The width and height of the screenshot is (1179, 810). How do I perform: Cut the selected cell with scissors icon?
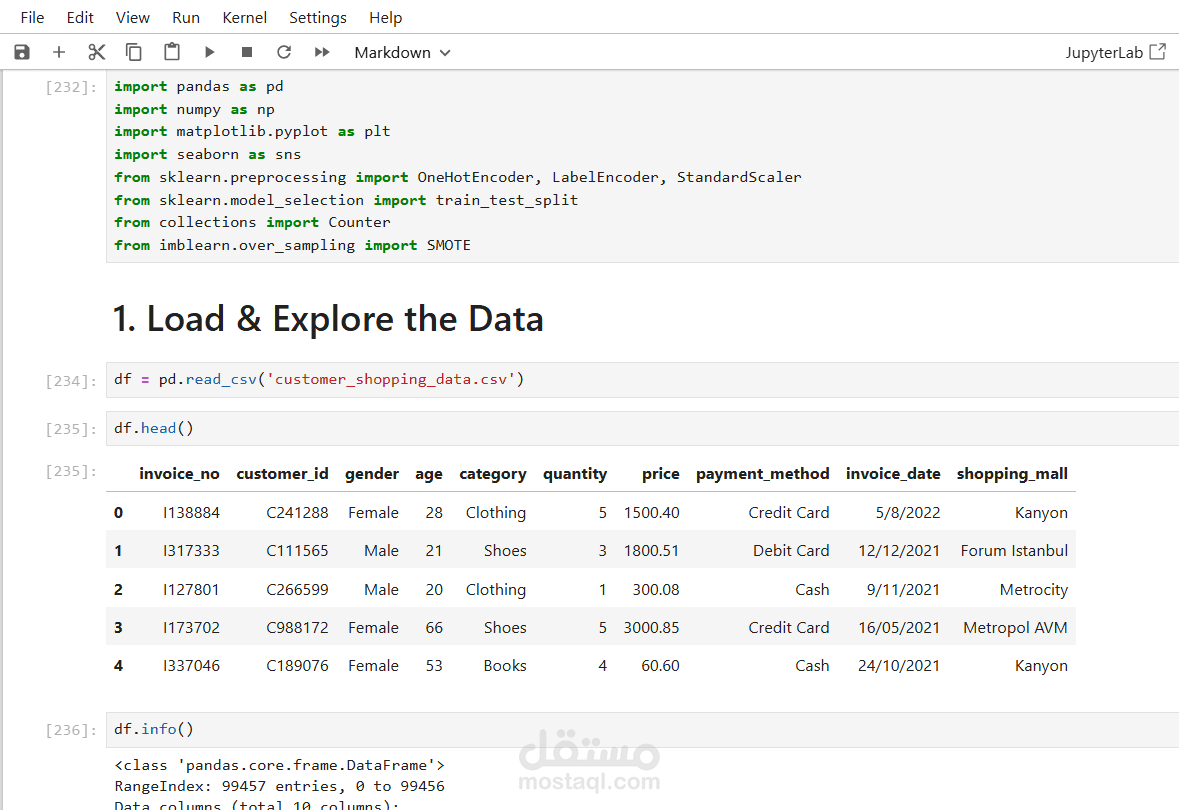pos(96,52)
